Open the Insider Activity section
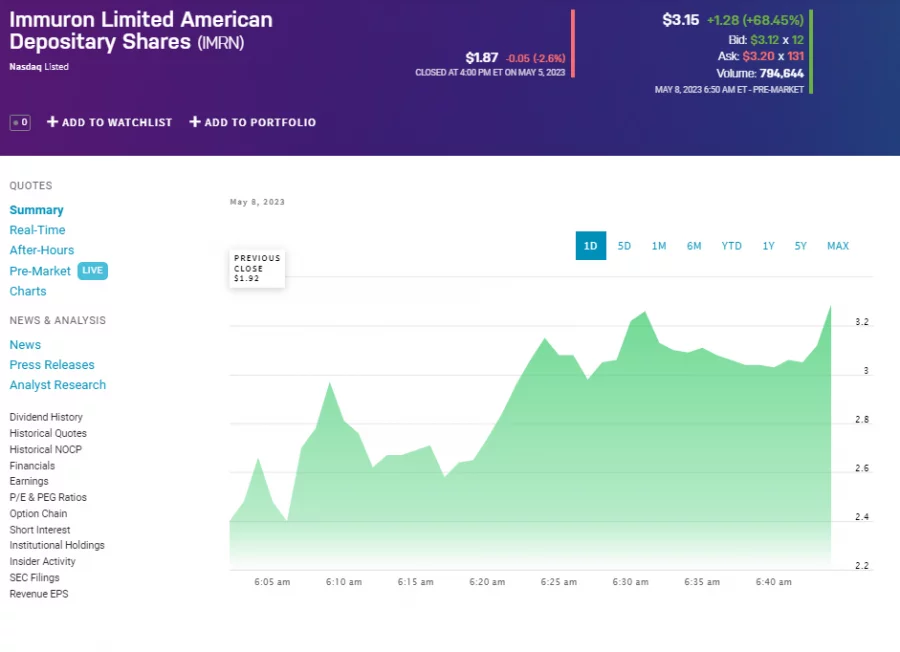 point(43,561)
